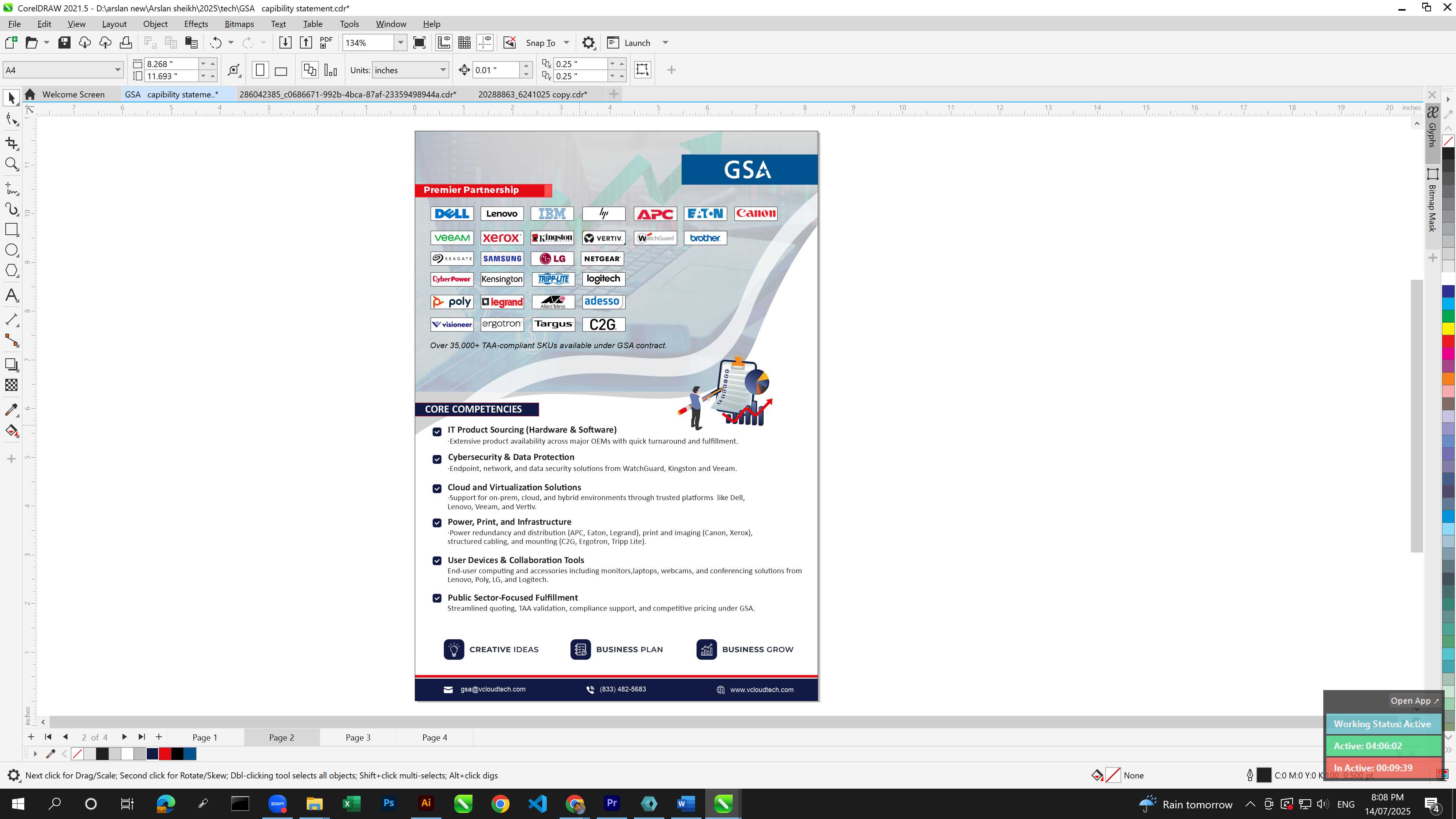Image resolution: width=1456 pixels, height=819 pixels.
Task: Set page to portrait orientation
Action: [260, 70]
